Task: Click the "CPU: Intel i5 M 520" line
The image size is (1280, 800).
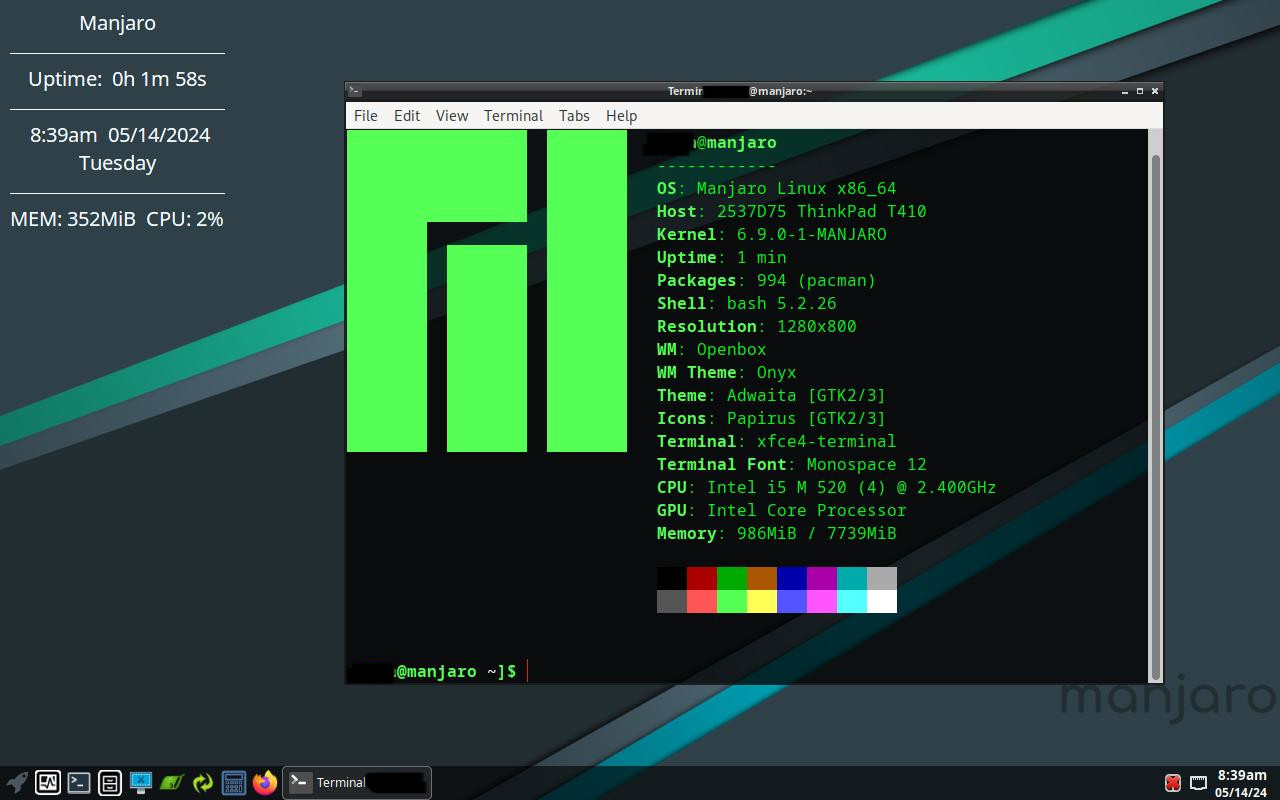Action: [x=826, y=487]
